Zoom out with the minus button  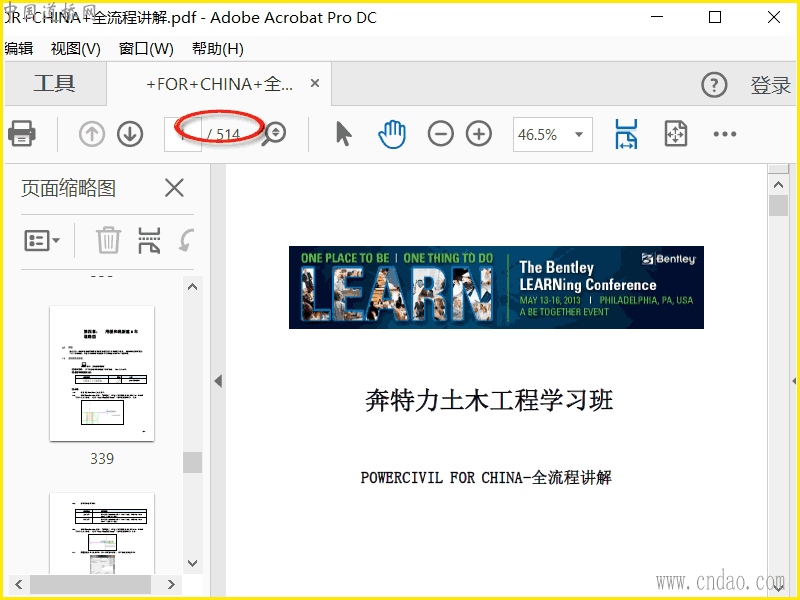coord(440,134)
